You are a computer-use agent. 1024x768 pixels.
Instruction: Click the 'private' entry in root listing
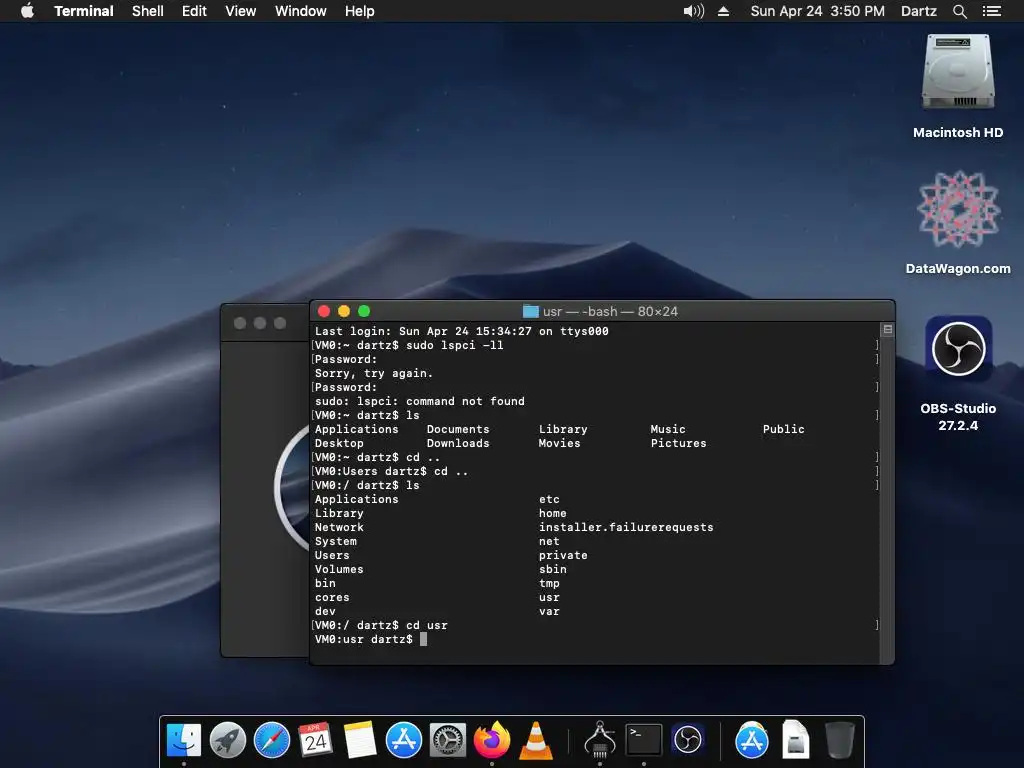(x=563, y=555)
